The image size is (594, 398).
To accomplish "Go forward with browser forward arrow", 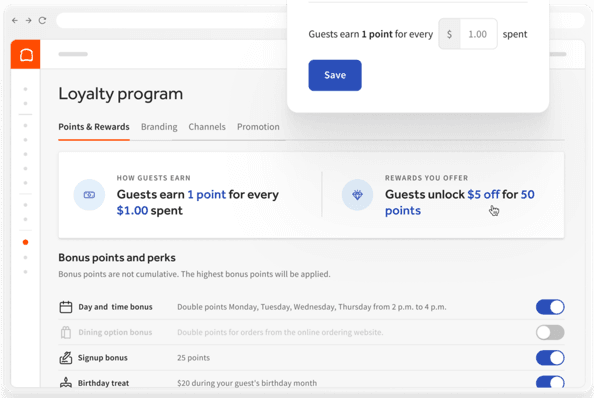I will tap(28, 20).
